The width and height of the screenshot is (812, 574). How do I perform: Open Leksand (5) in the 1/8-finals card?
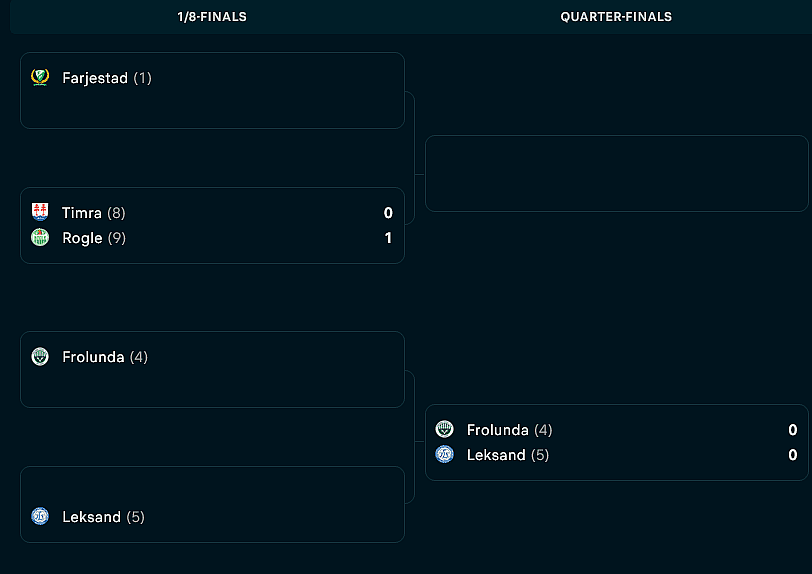(104, 516)
